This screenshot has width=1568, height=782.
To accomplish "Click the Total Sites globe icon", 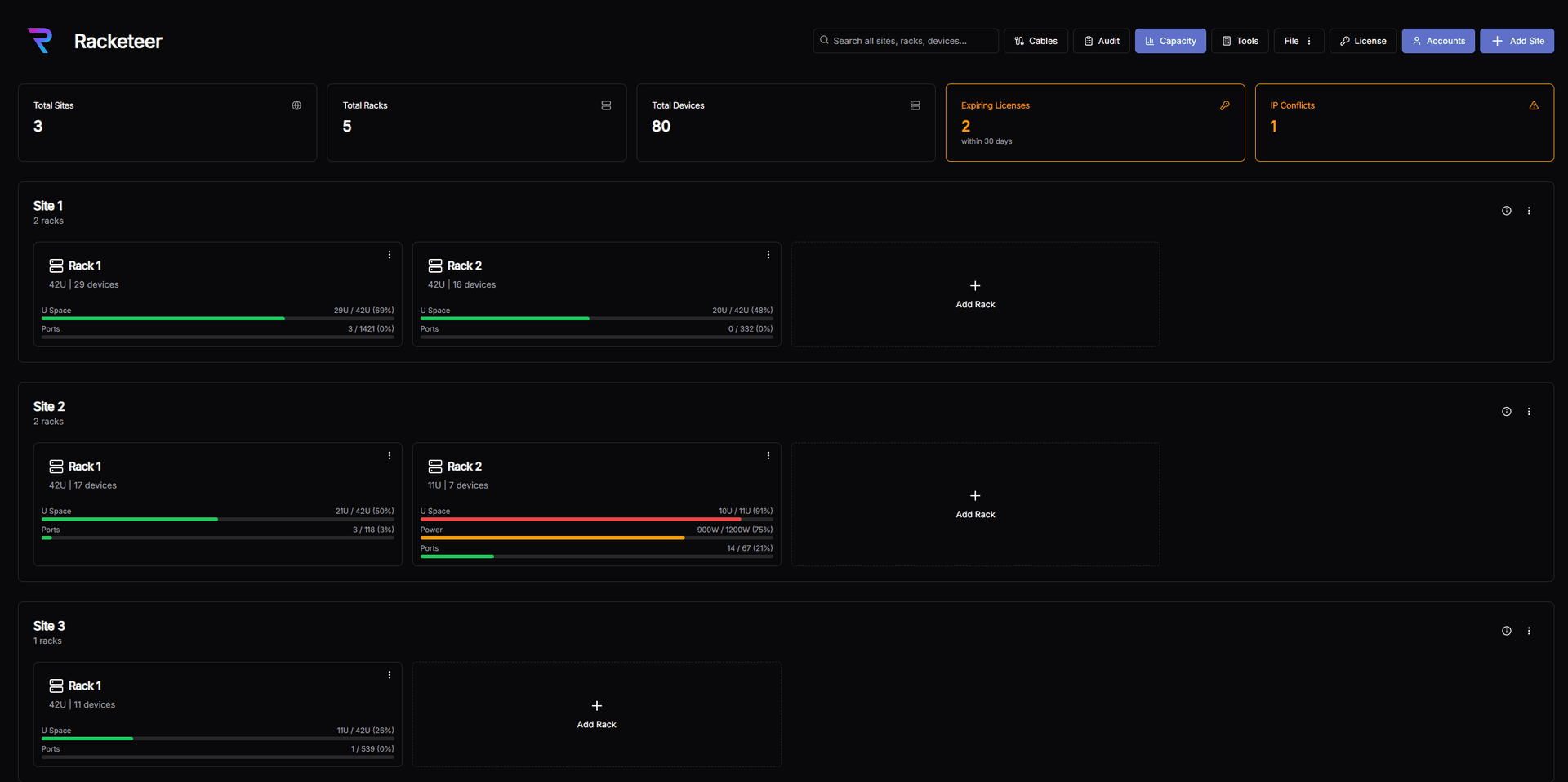I will coord(296,105).
